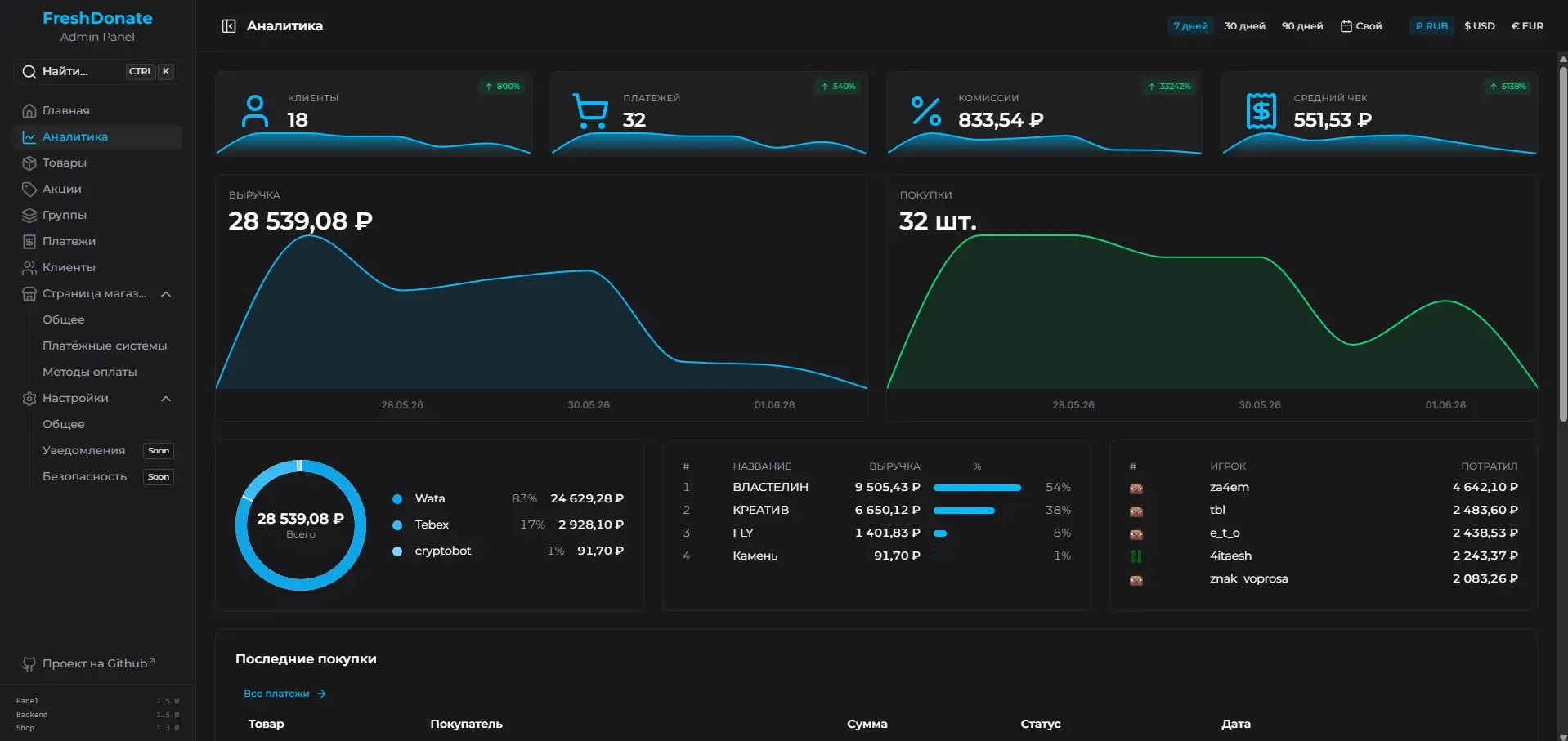The width and height of the screenshot is (1568, 741).
Task: Switch currency to € EUR
Action: (x=1527, y=26)
